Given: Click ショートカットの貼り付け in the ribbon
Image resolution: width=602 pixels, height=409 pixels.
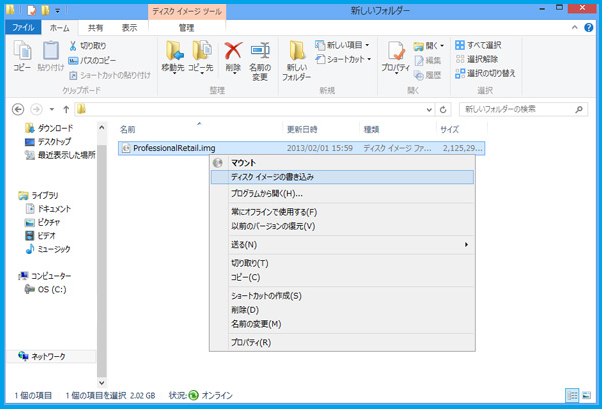Looking at the screenshot, I should 110,75.
